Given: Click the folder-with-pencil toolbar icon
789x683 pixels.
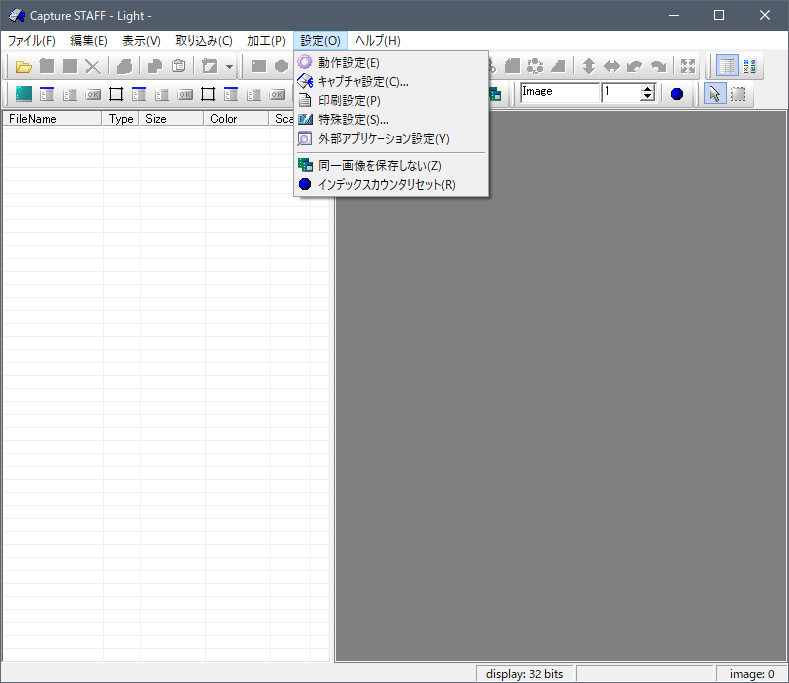Looking at the screenshot, I should pyautogui.click(x=209, y=66).
